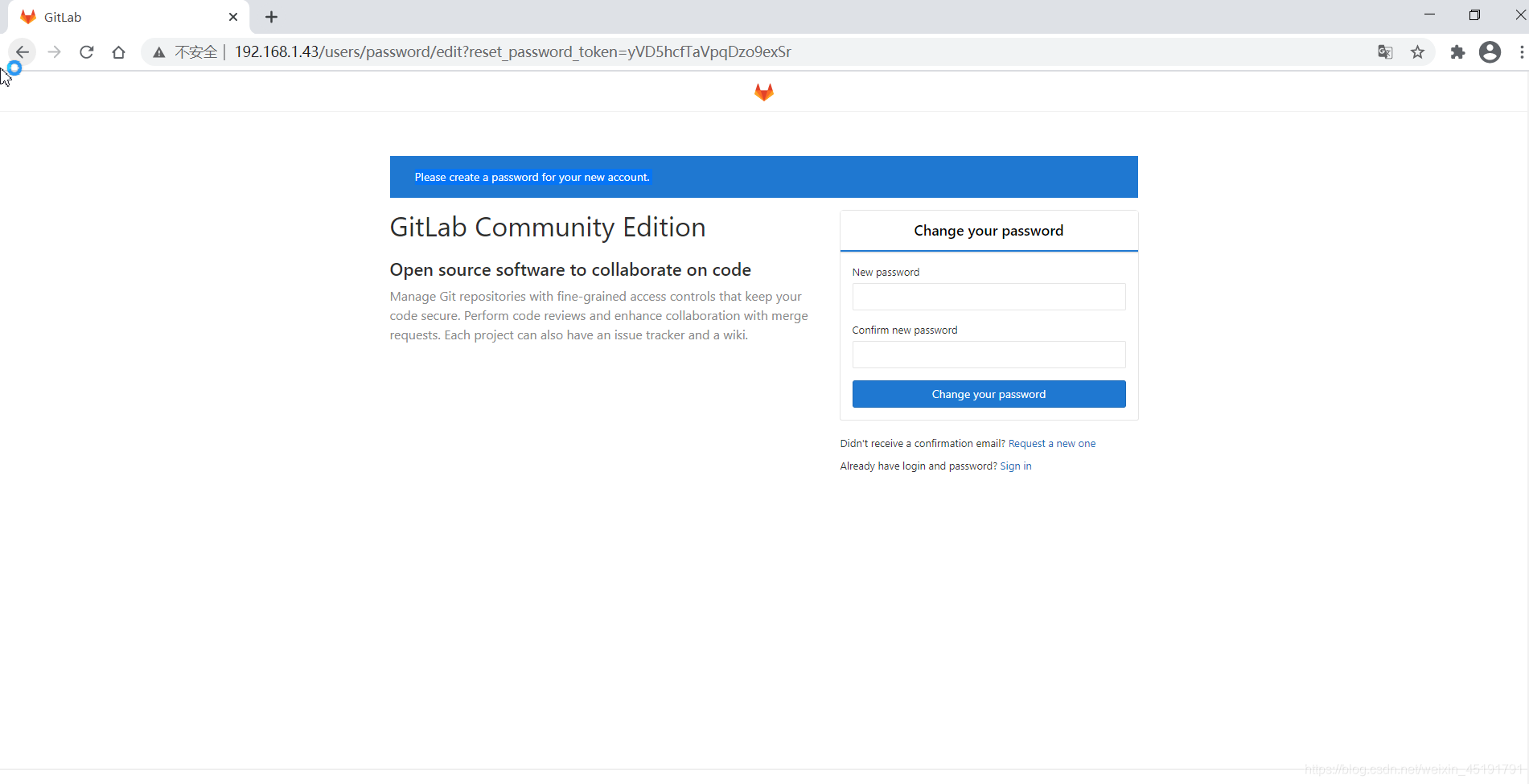This screenshot has height=784, width=1529.
Task: Click the 'New password' label
Action: pos(886,273)
